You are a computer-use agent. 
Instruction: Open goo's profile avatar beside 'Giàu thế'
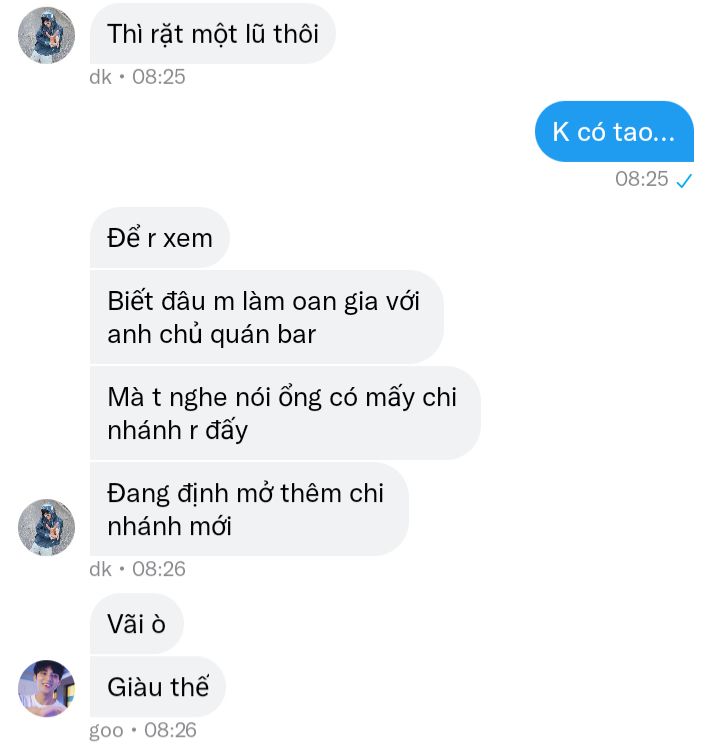(47, 688)
